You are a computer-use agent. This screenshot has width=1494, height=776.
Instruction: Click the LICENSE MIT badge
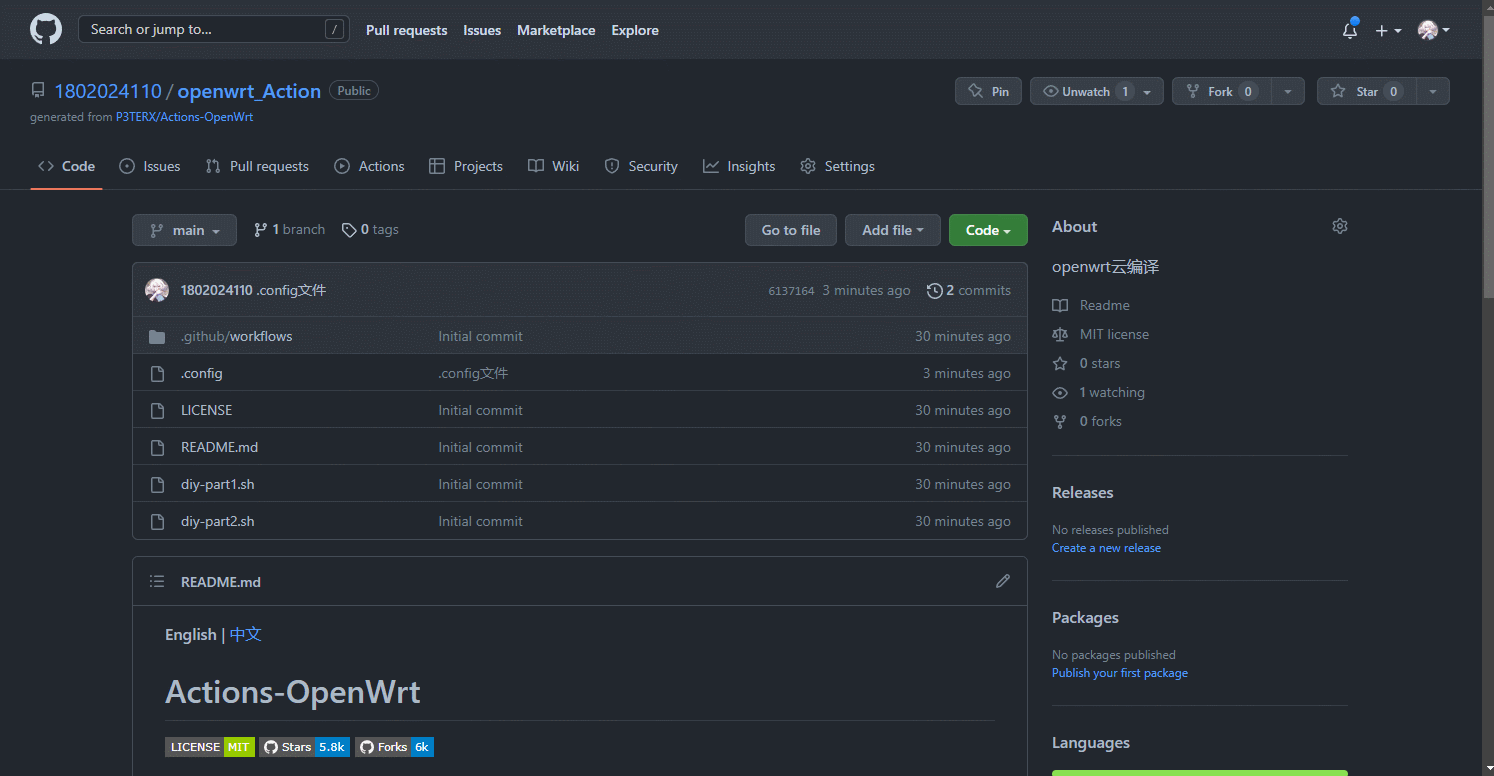tap(210, 747)
